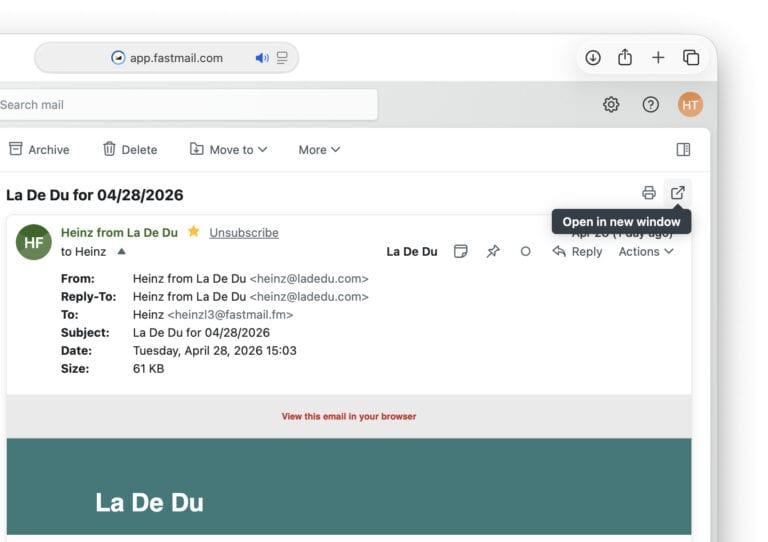The image size is (768, 542).
Task: Click the Unsubscribe link
Action: [244, 233]
